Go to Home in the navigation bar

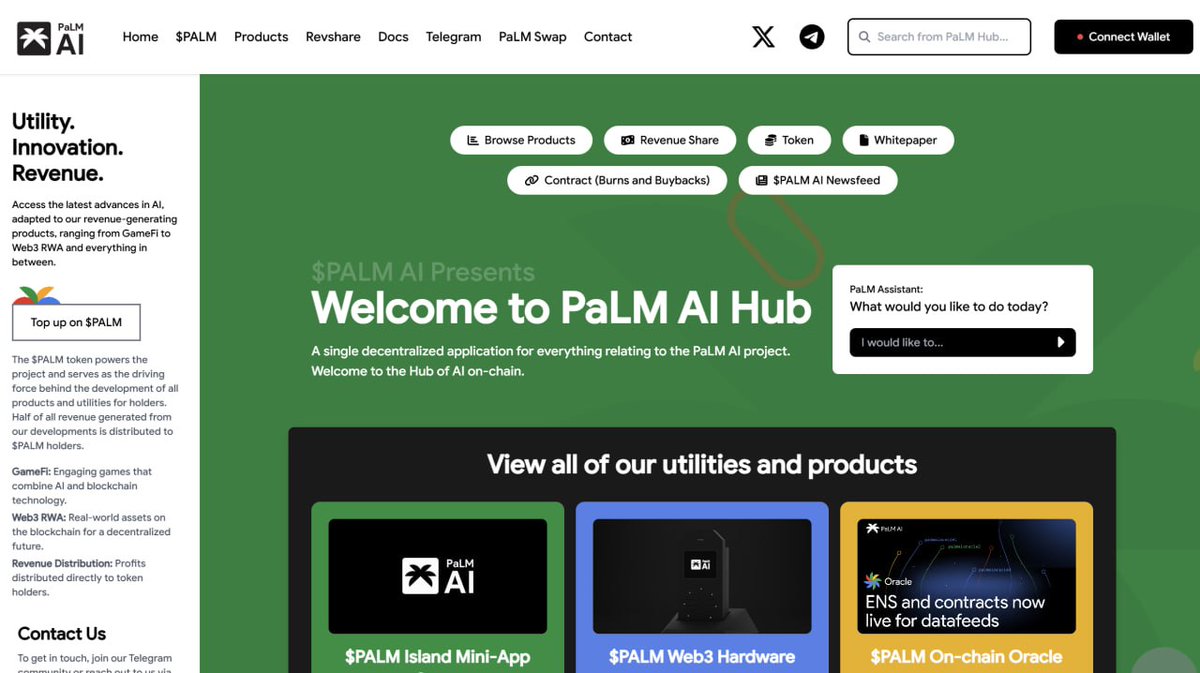[140, 37]
